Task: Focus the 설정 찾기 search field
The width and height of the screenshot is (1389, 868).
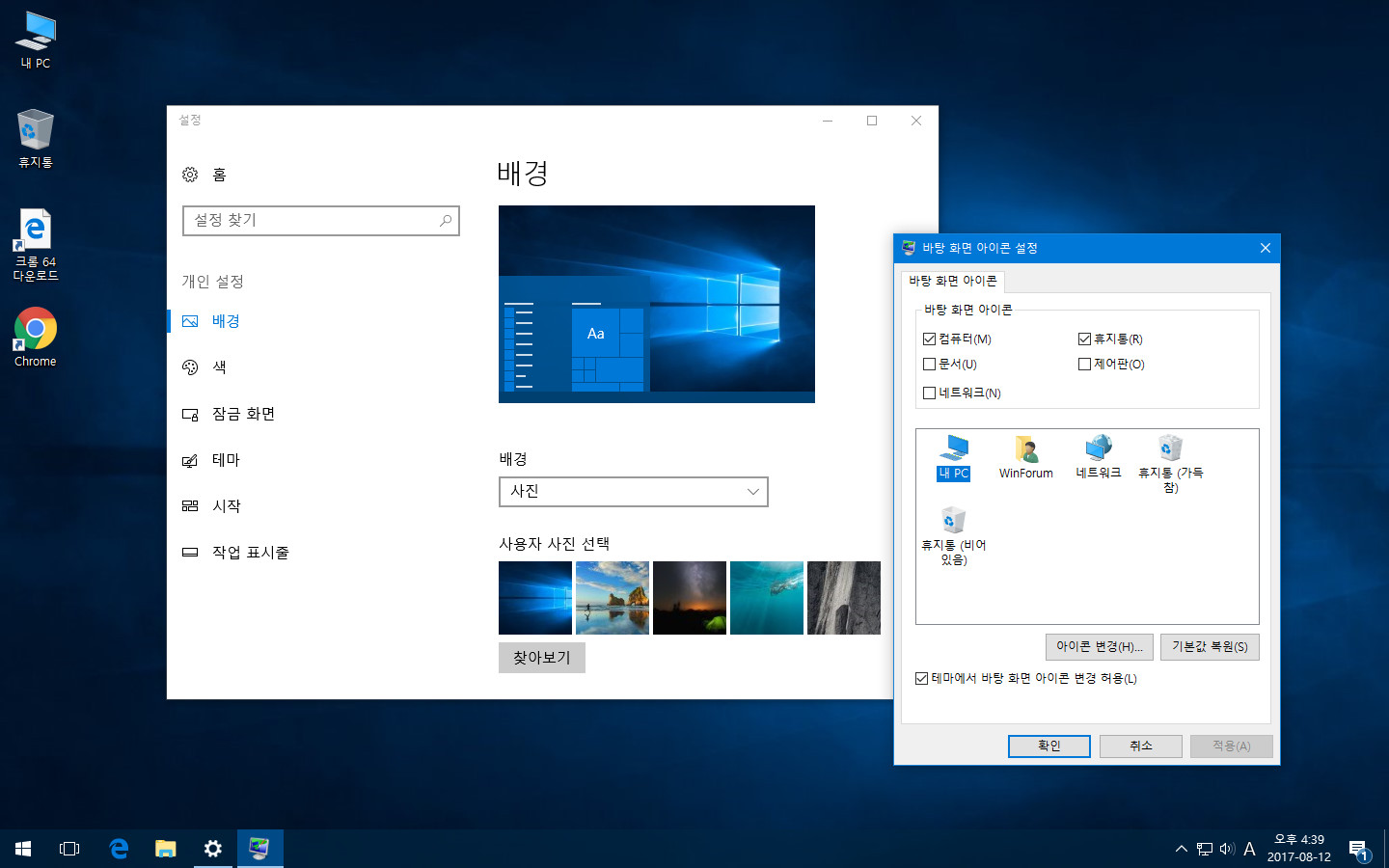Action: pos(321,221)
